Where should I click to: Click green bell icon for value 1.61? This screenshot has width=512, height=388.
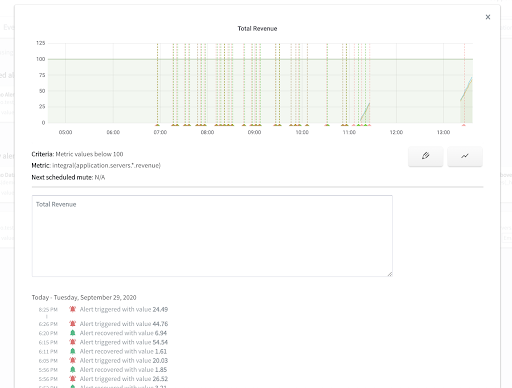[x=72, y=351]
